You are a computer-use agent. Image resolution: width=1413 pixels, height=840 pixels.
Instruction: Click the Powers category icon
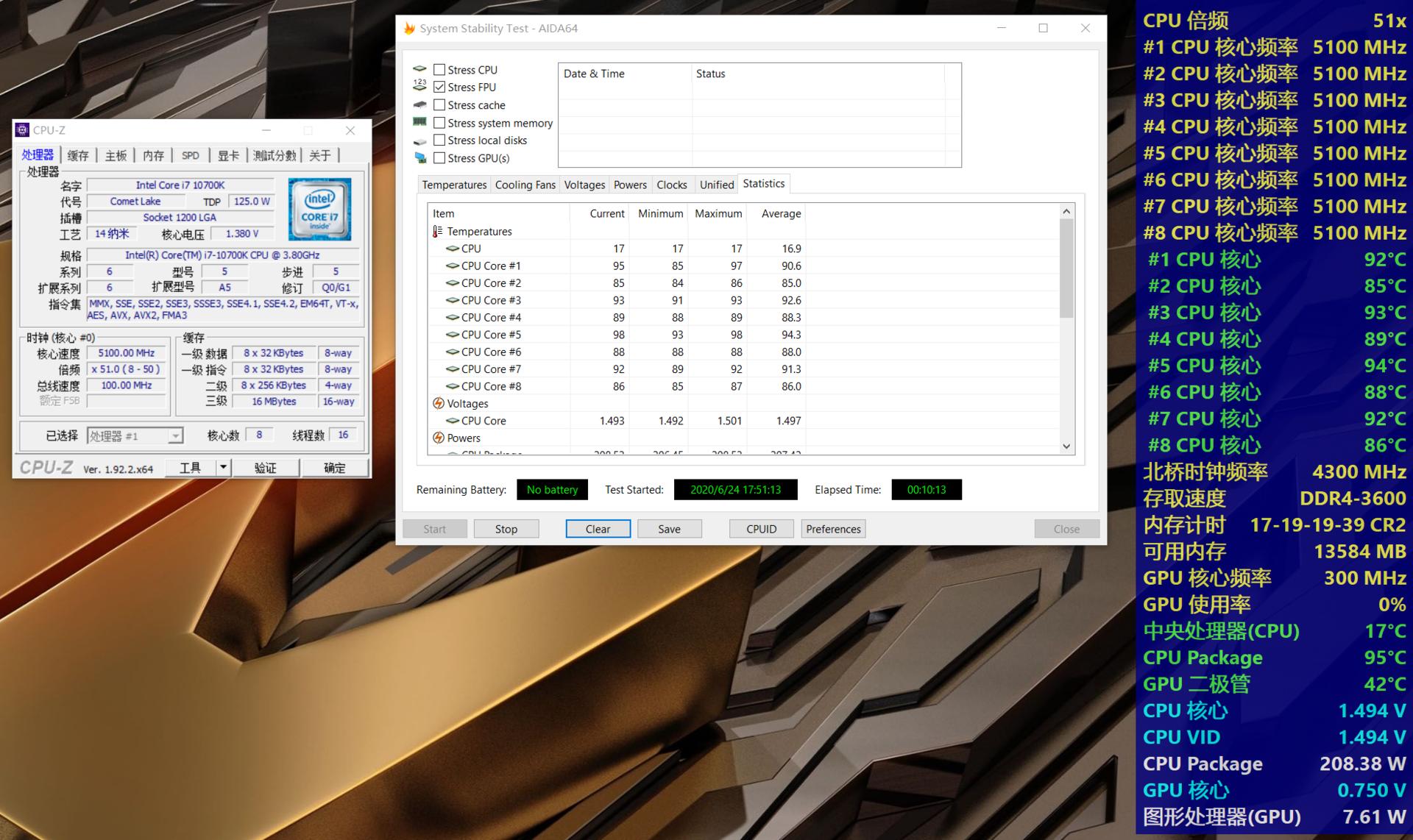[438, 438]
